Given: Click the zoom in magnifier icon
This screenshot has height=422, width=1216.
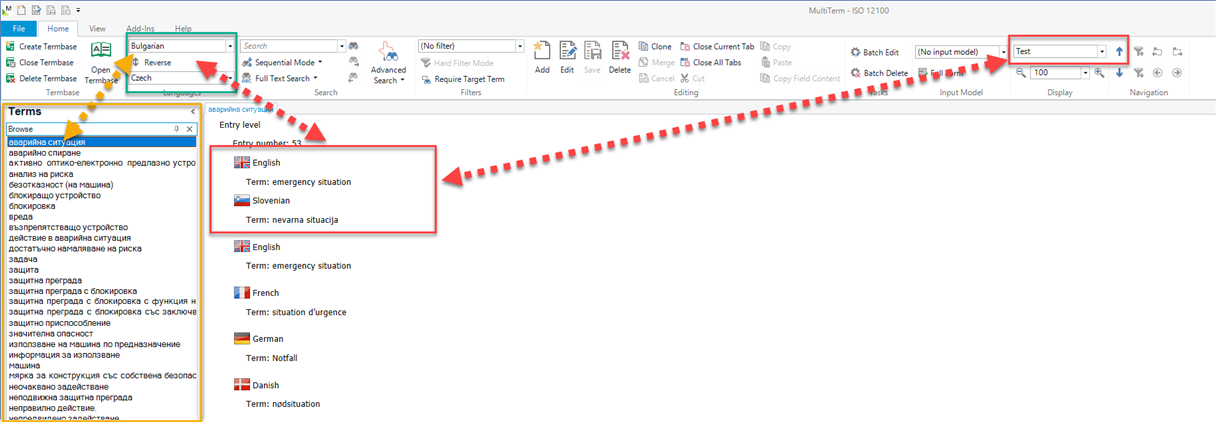Looking at the screenshot, I should point(1099,73).
